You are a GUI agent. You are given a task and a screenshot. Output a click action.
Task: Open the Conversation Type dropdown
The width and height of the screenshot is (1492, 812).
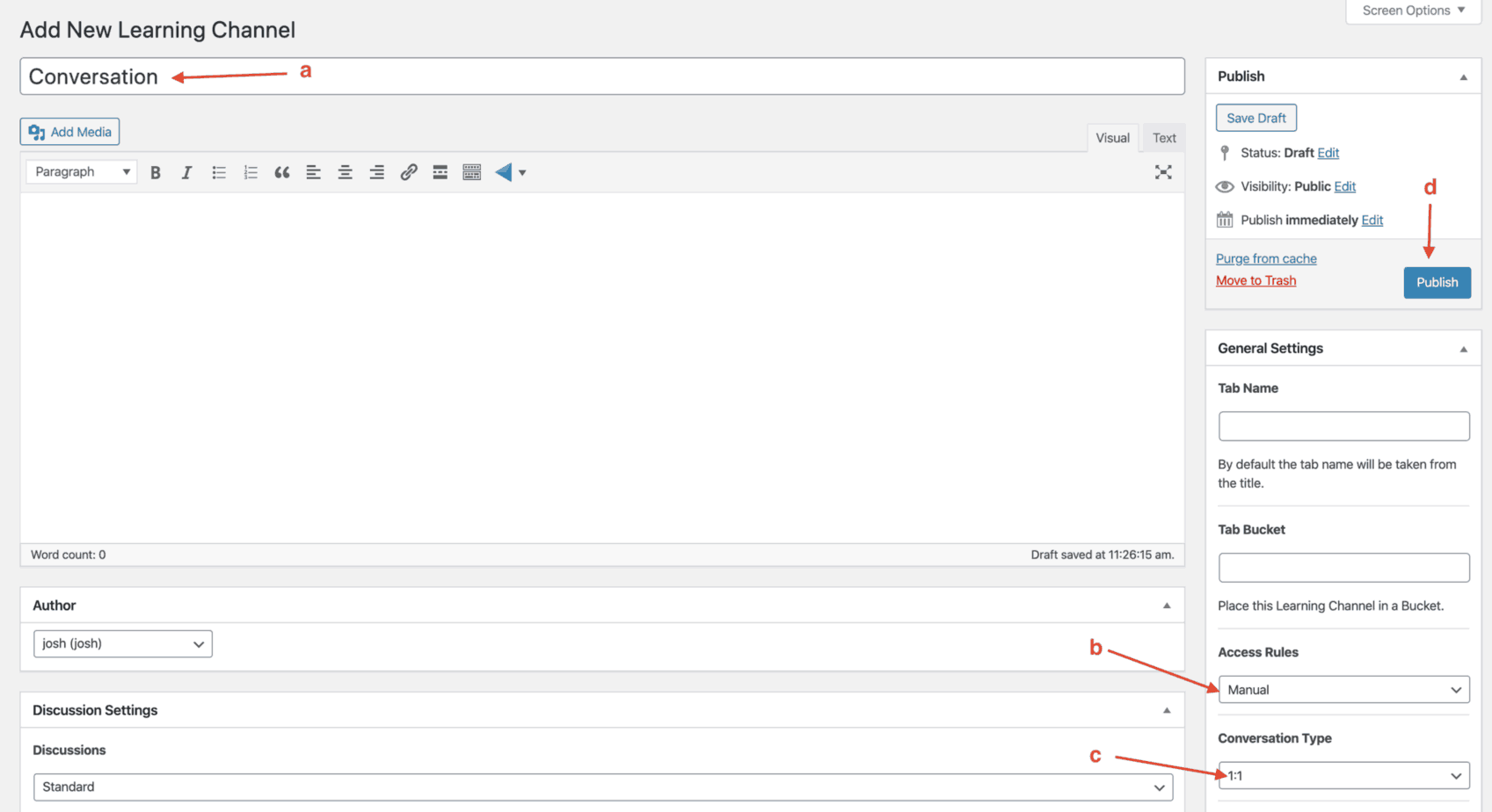1343,775
